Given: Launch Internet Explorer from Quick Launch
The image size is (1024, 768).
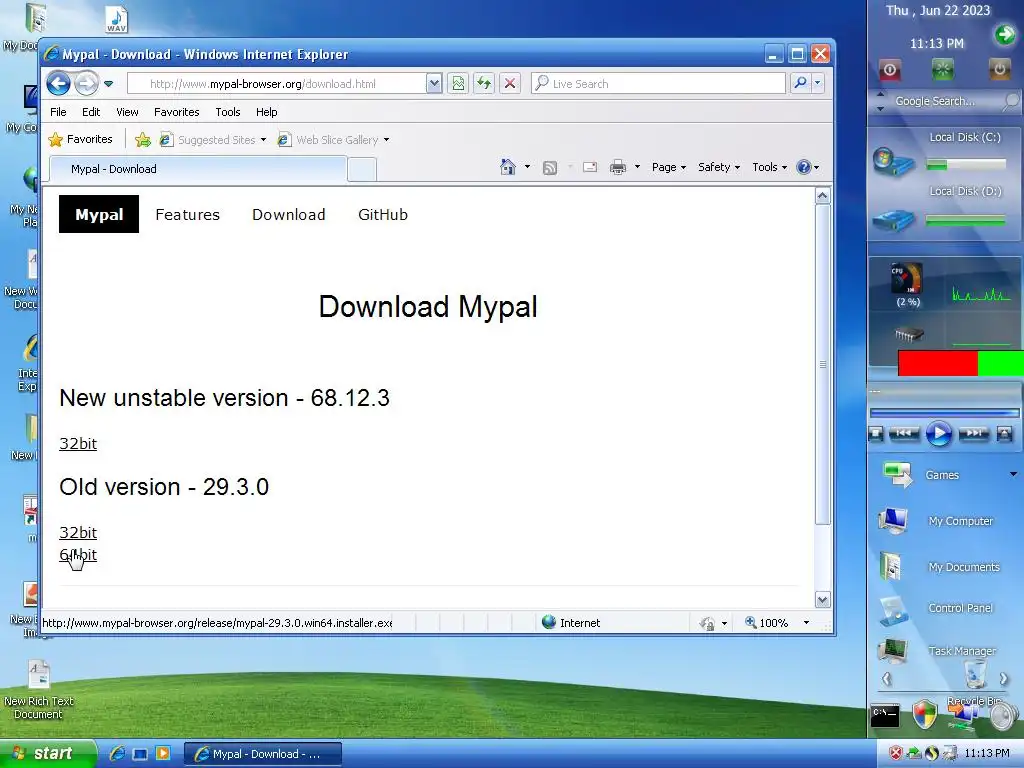Looking at the screenshot, I should [117, 754].
